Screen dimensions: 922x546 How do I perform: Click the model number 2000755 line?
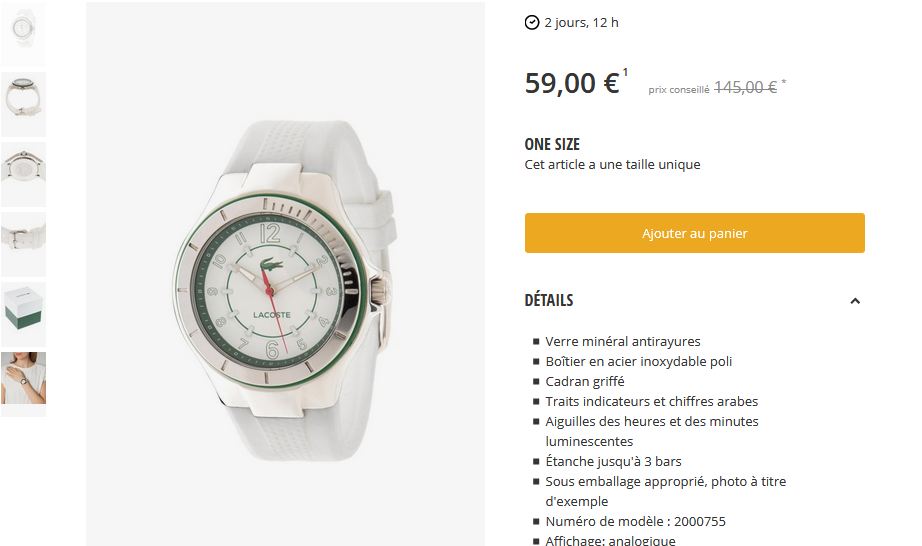(x=635, y=521)
